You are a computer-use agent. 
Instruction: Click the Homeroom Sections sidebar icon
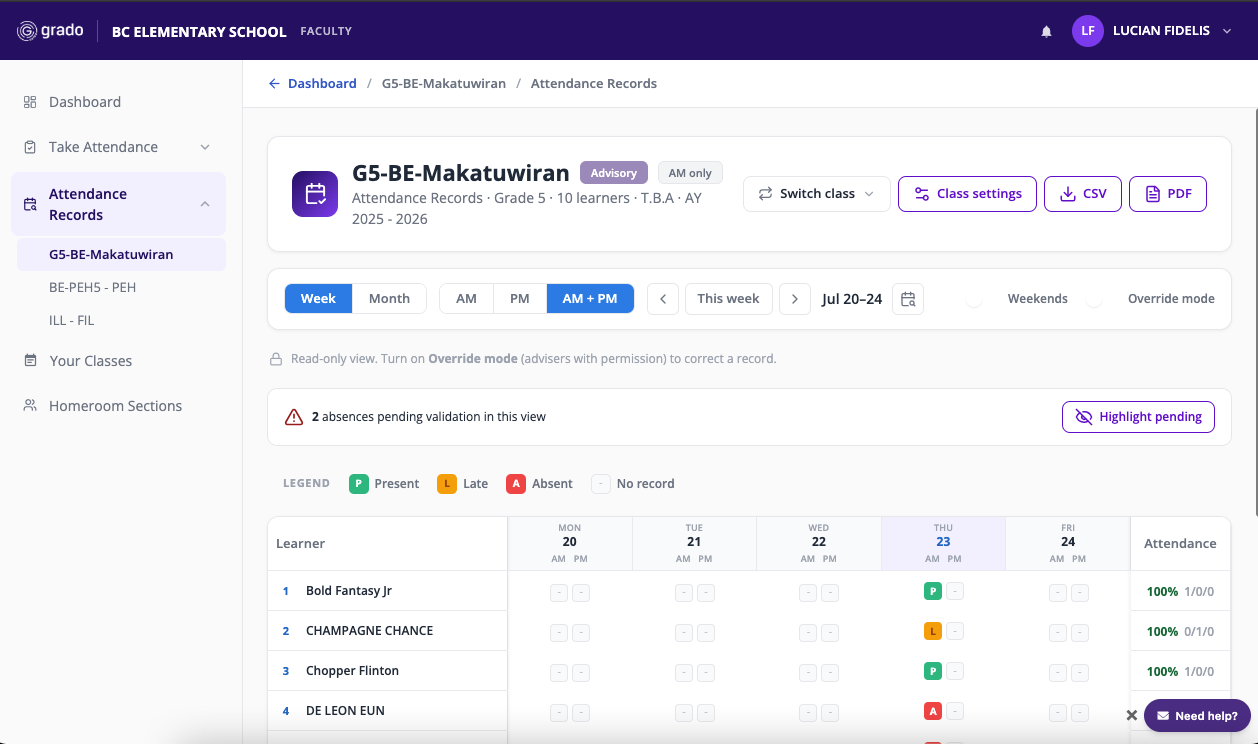(x=30, y=406)
